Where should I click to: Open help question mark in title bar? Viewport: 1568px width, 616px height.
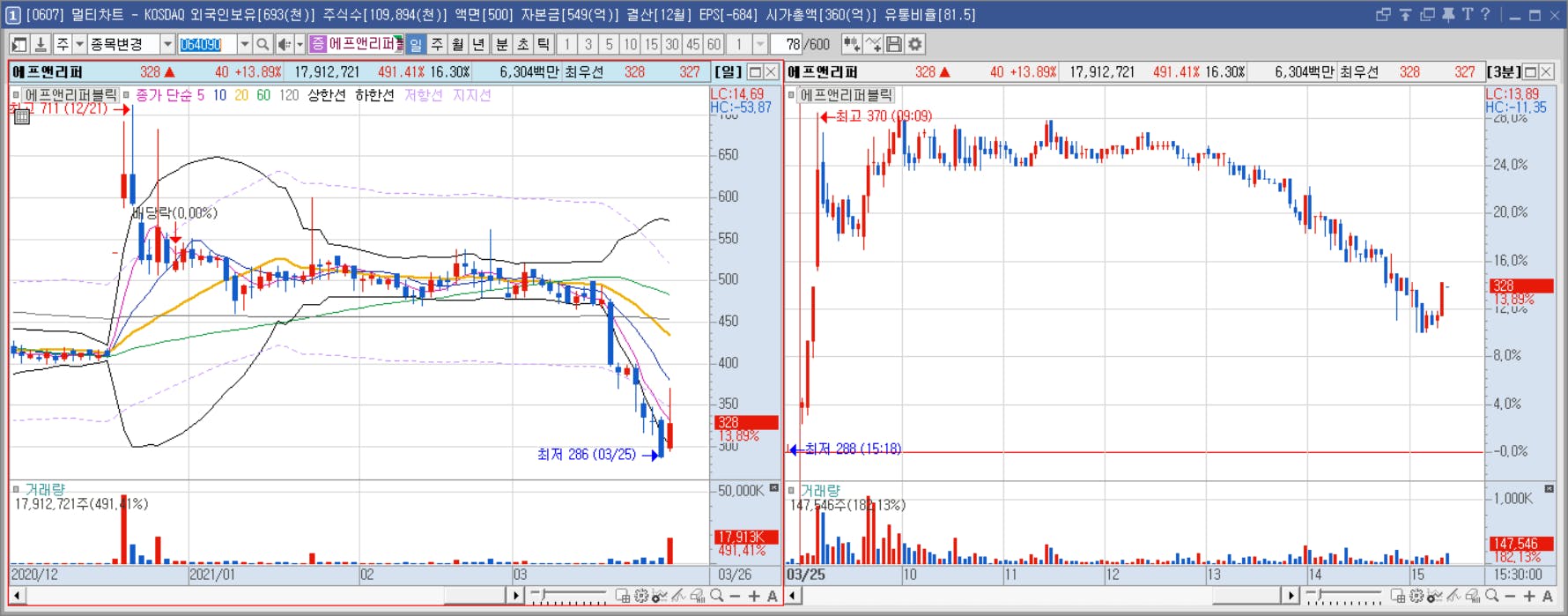click(1485, 15)
